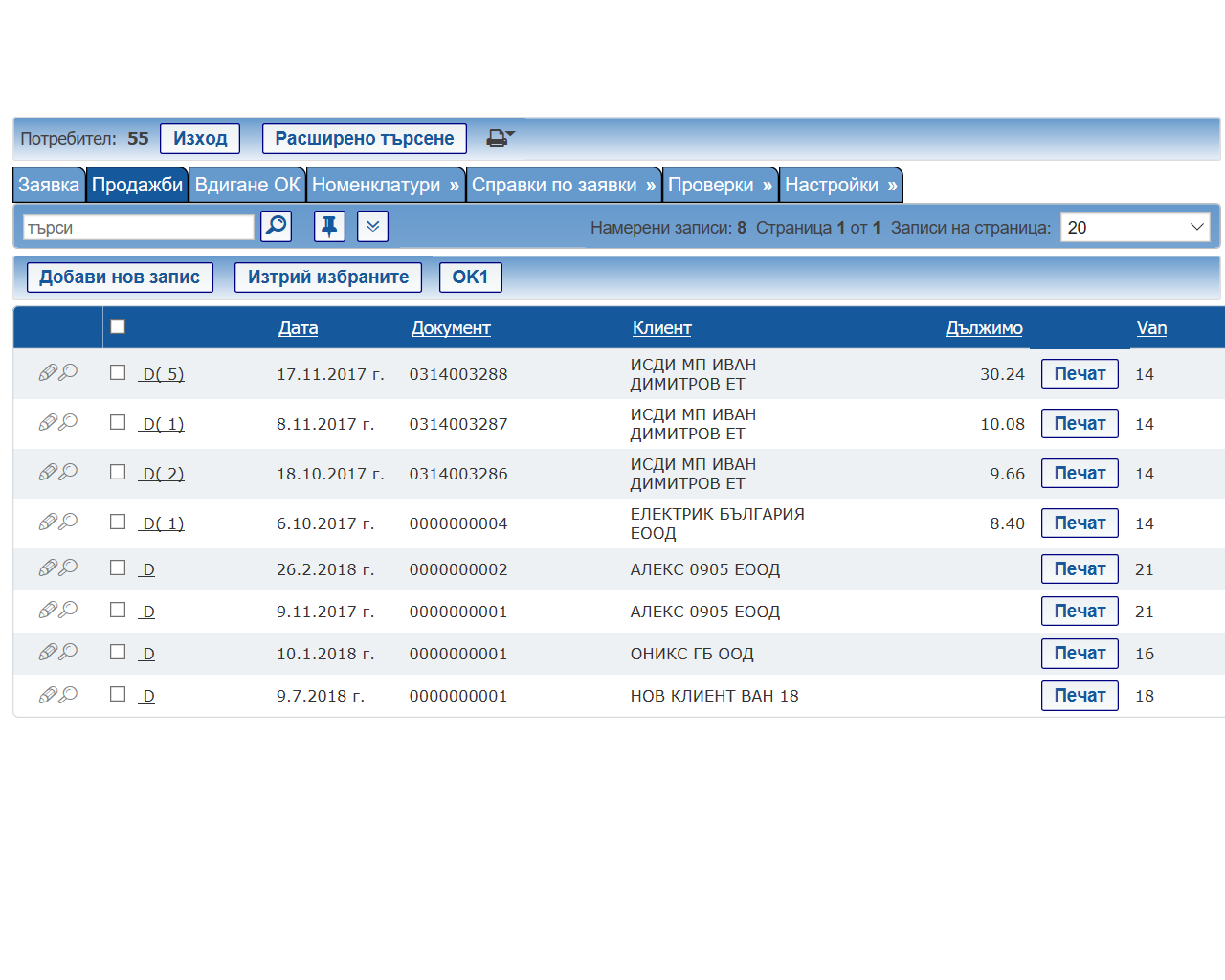1225x980 pixels.
Task: Click the pencil edit icon for document 0314003288
Action: click(x=47, y=373)
